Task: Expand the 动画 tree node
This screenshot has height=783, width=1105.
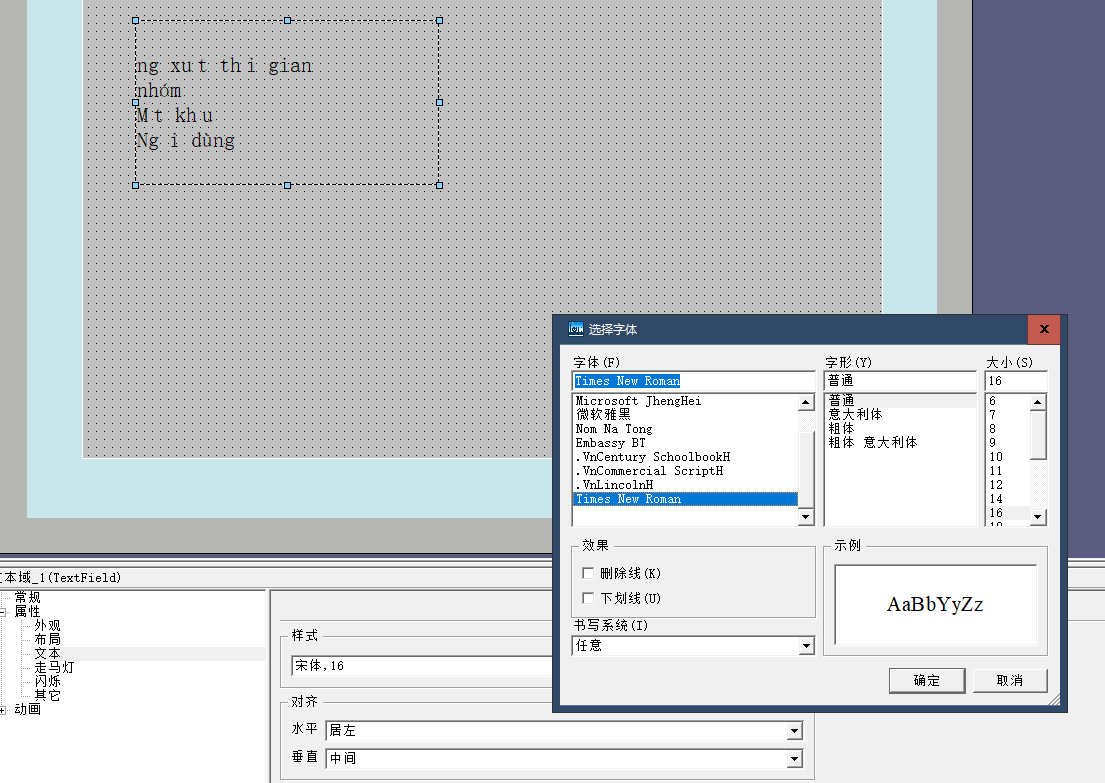Action: pos(3,710)
